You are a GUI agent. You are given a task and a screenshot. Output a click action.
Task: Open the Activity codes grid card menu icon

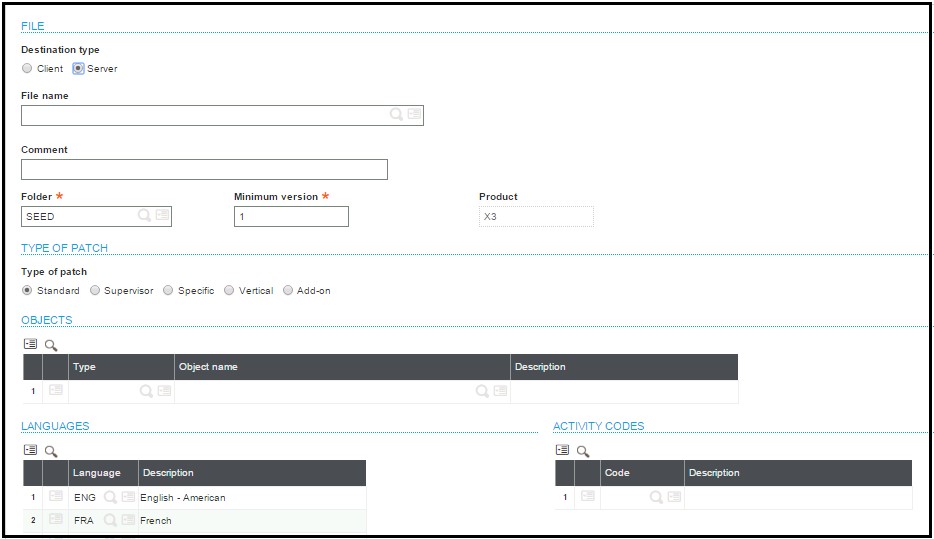pos(562,450)
